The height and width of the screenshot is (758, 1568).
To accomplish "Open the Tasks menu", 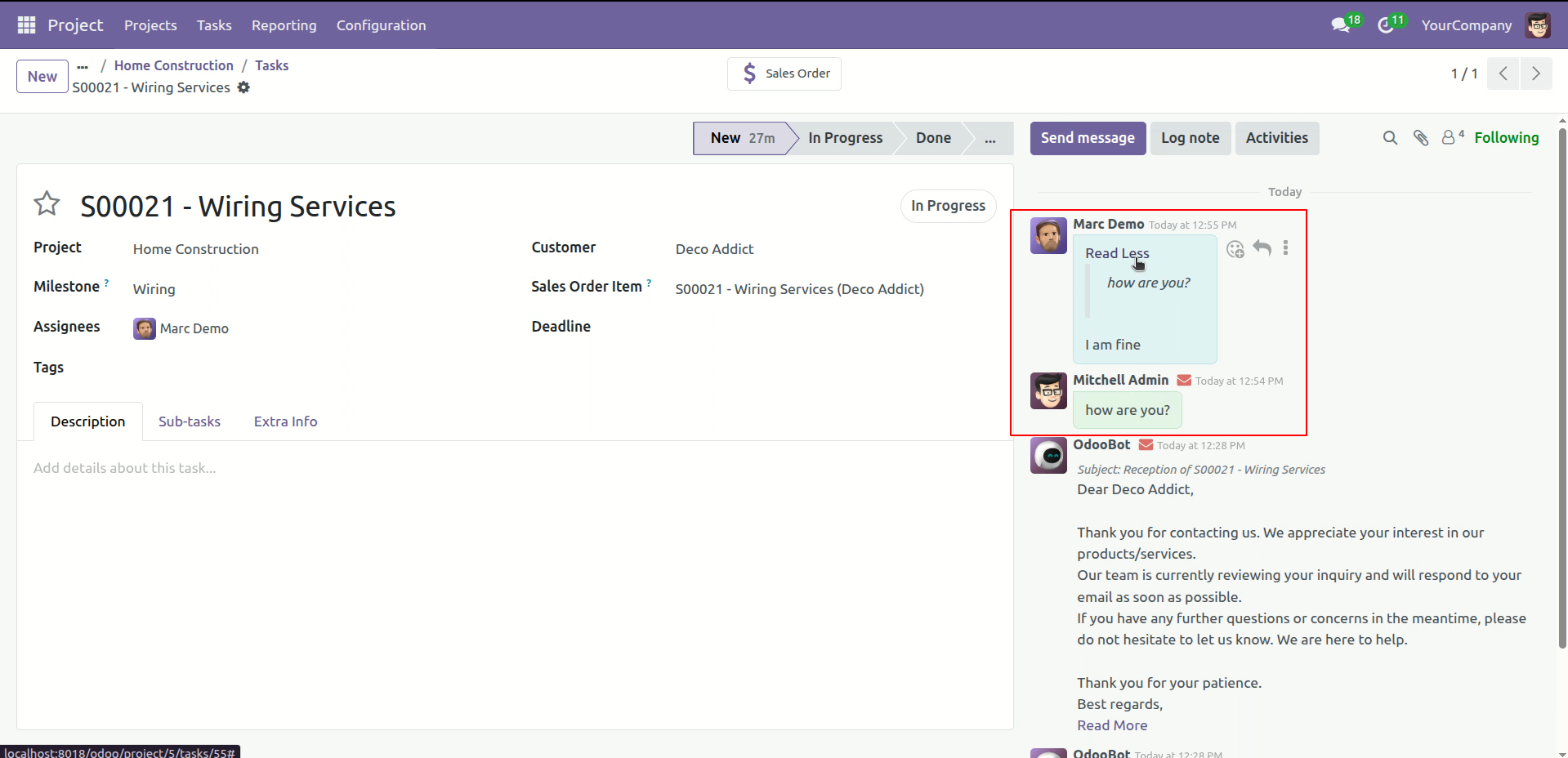I will point(214,25).
